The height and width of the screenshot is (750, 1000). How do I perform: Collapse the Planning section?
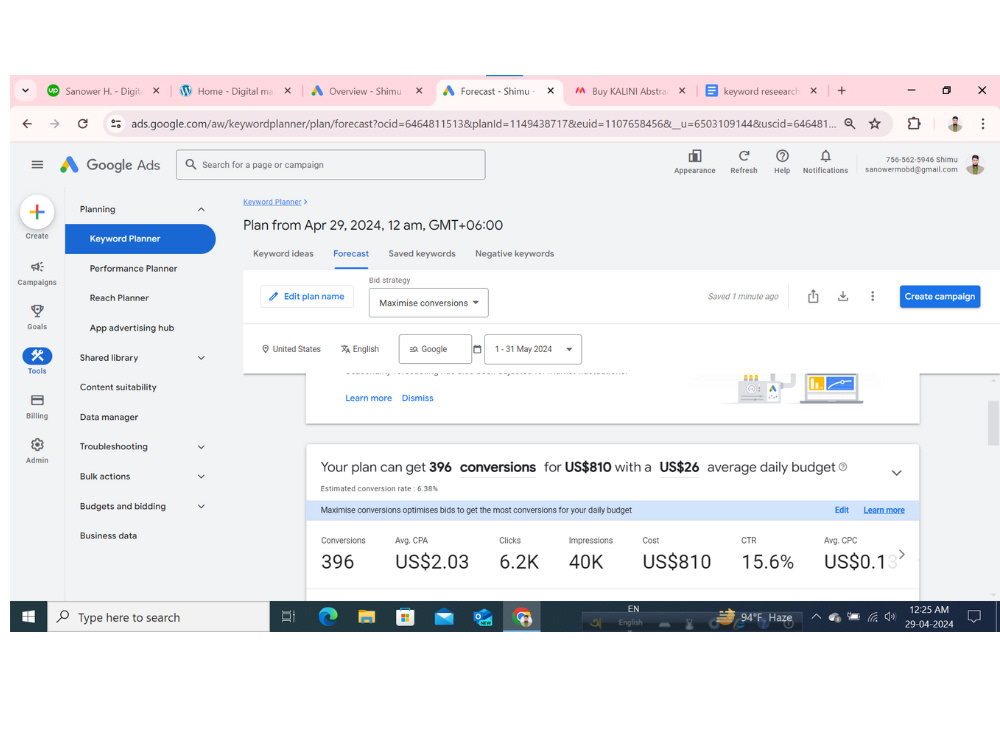[201, 209]
